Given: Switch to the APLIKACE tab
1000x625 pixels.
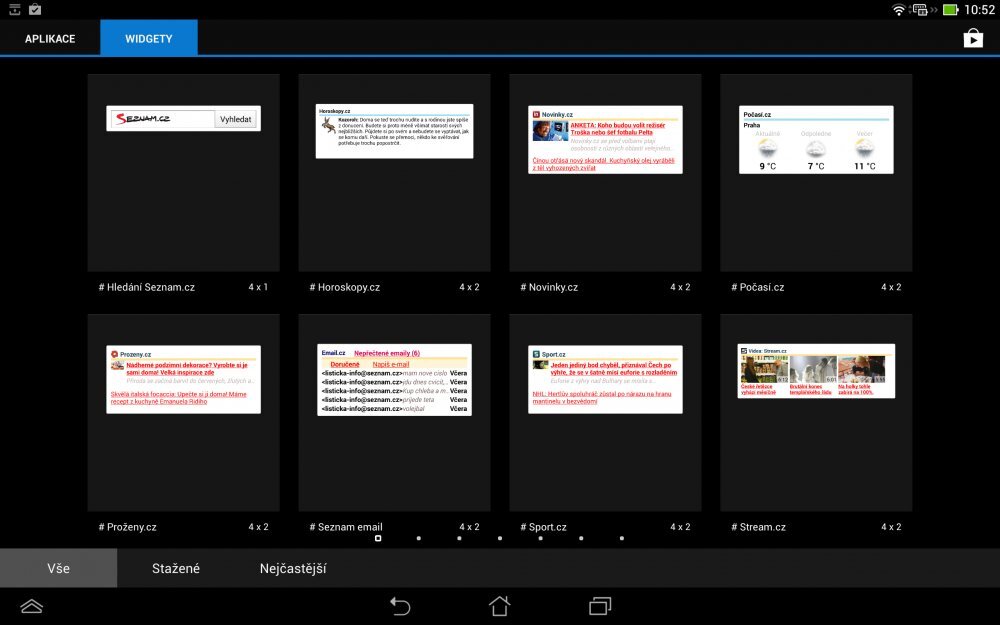Looking at the screenshot, I should tap(50, 38).
